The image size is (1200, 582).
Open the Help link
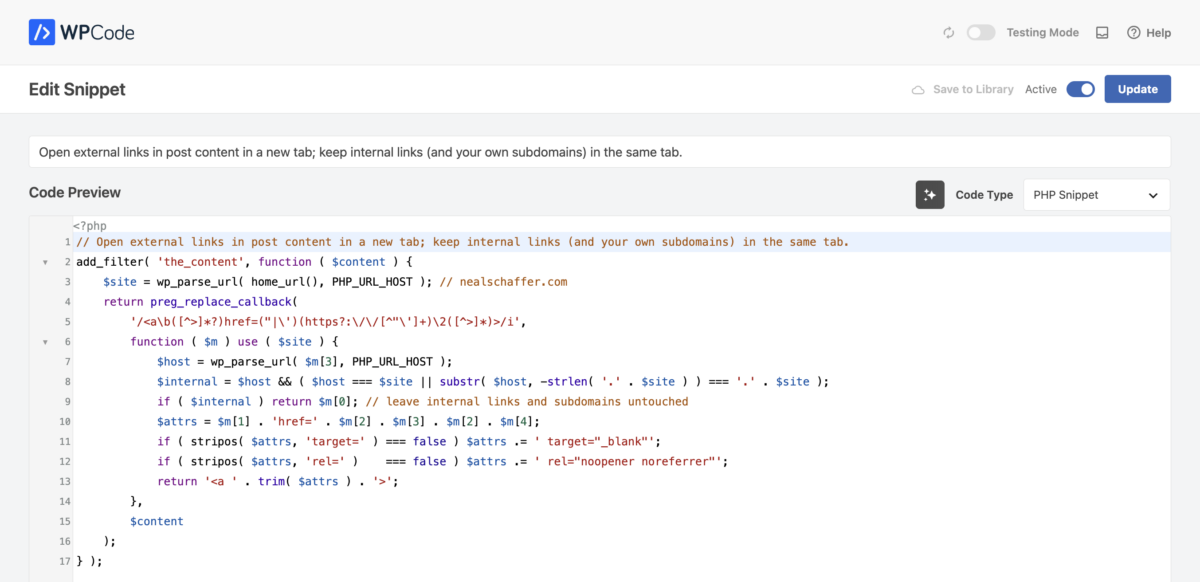coord(1149,33)
